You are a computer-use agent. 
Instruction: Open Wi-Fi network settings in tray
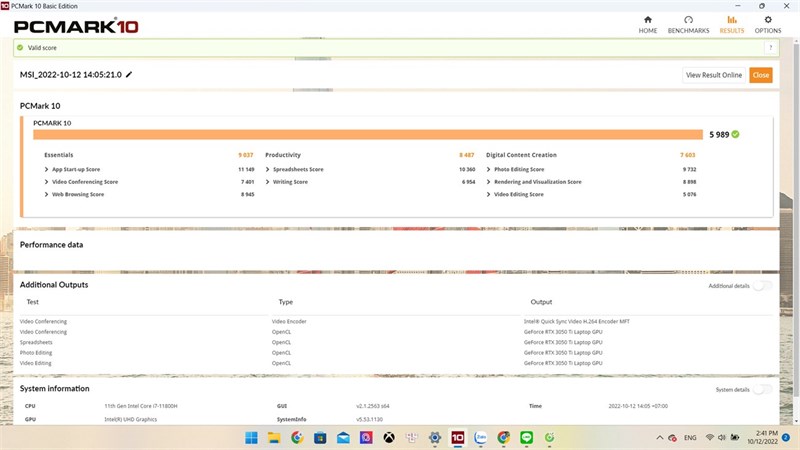coord(709,437)
